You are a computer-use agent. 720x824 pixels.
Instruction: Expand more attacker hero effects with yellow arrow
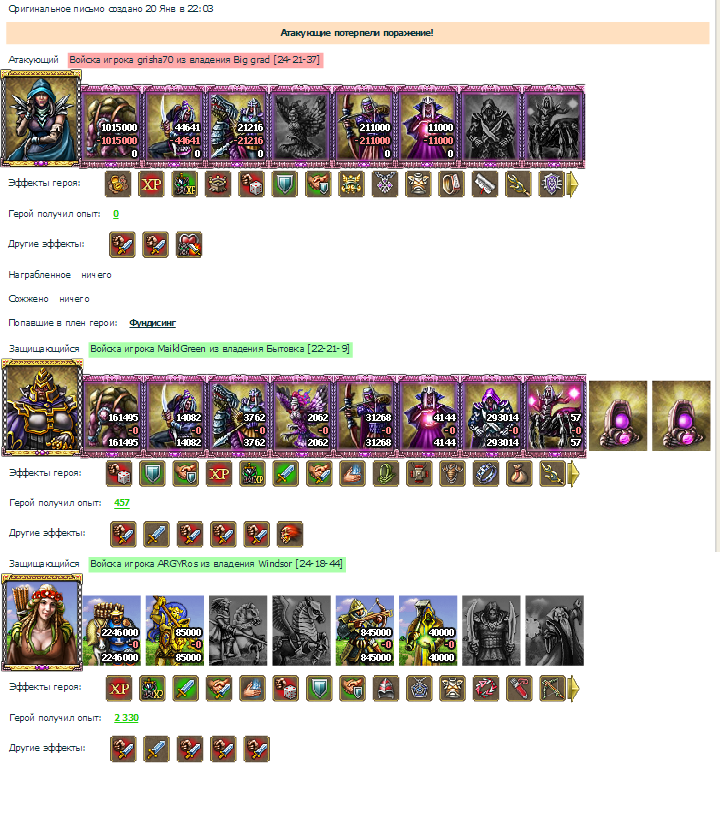click(573, 185)
